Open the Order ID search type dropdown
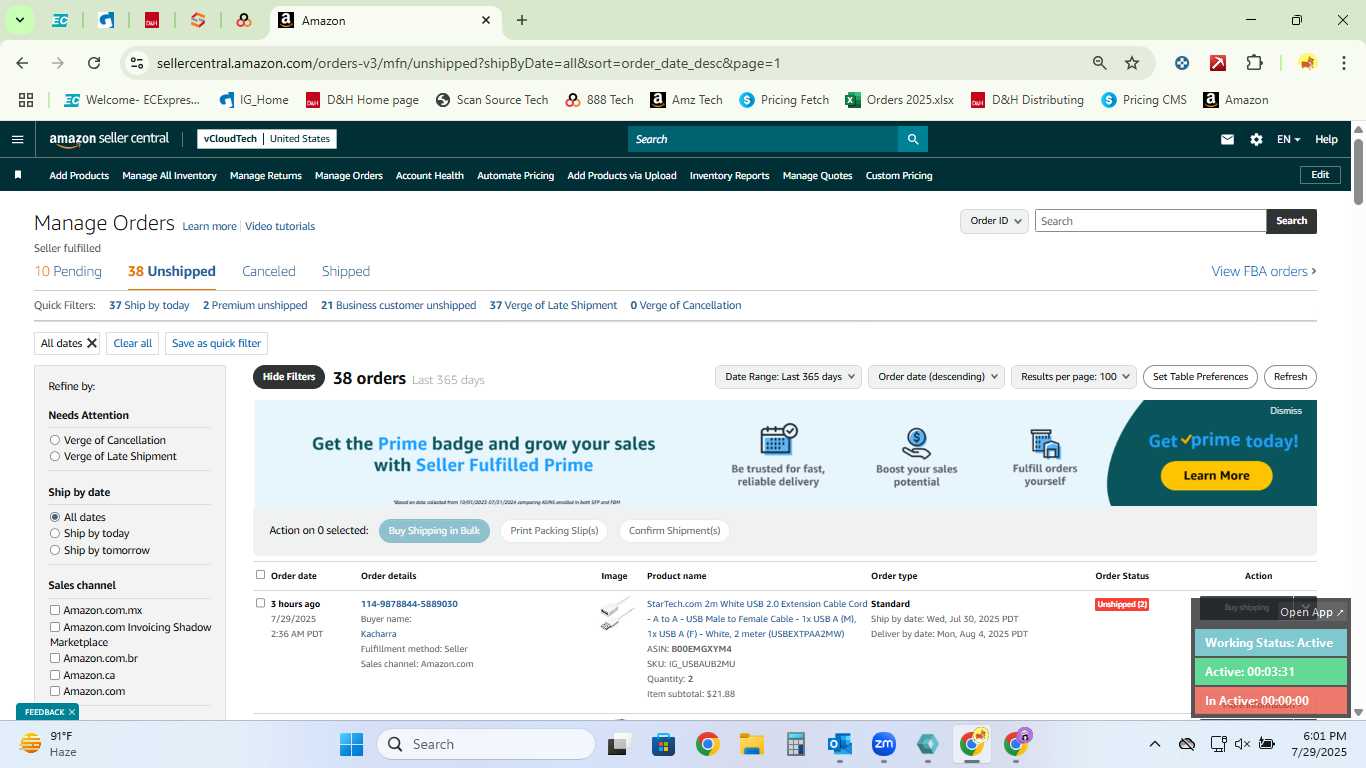 pos(994,221)
